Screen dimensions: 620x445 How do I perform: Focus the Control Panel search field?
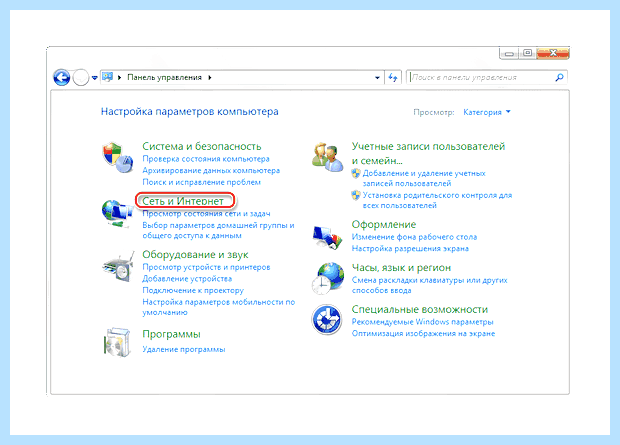tap(481, 78)
